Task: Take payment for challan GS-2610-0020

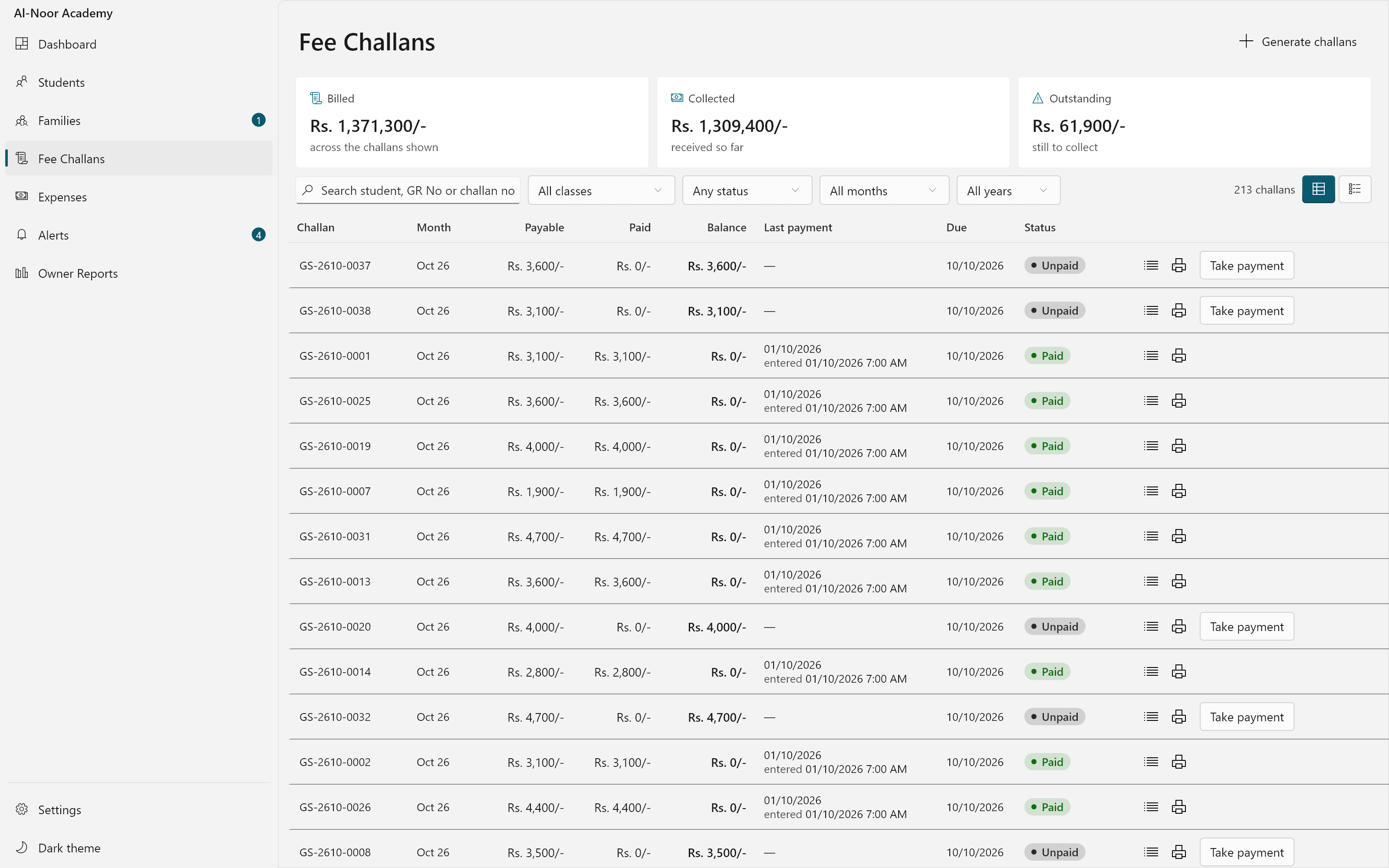Action: tap(1247, 627)
